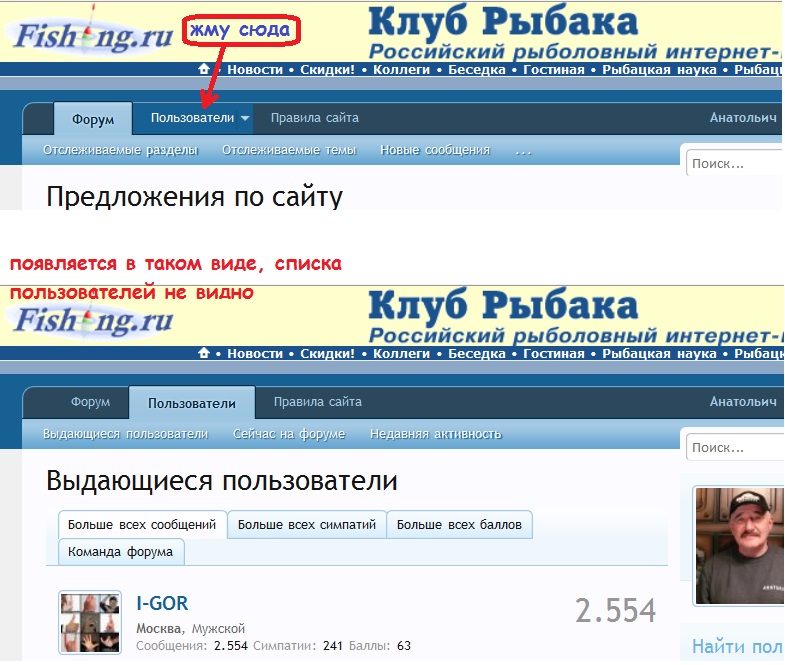Click the Найти пользователя heading in sidebar

tap(738, 647)
